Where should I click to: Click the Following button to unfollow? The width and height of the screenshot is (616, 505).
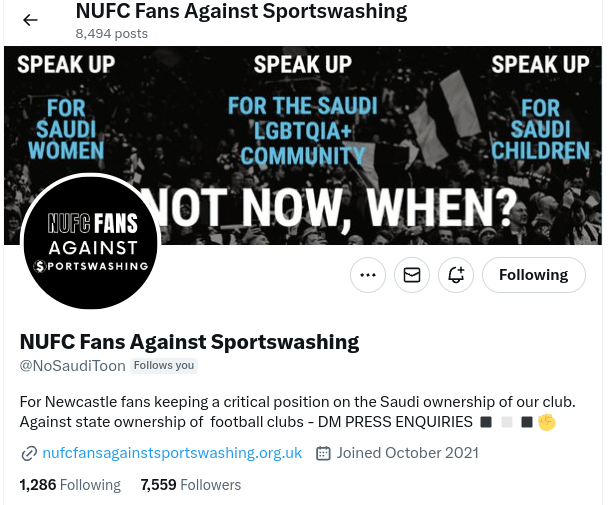pos(533,275)
